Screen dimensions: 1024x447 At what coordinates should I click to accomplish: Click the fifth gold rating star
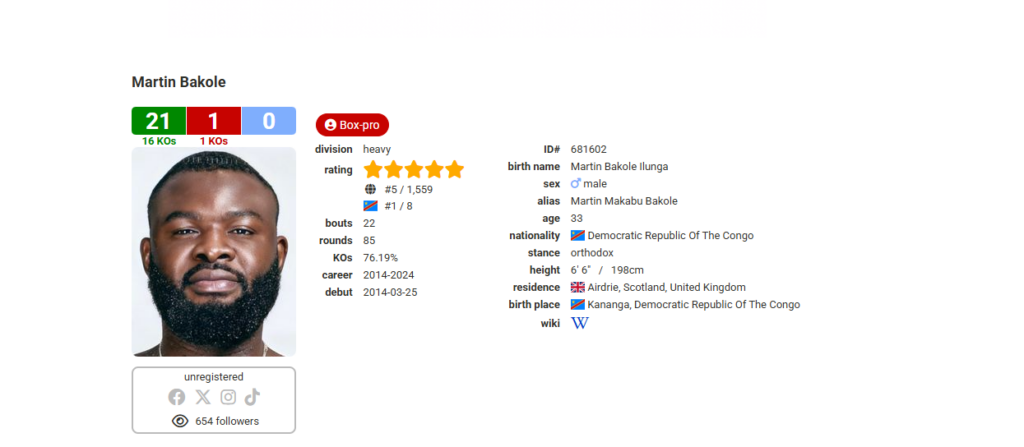(455, 170)
